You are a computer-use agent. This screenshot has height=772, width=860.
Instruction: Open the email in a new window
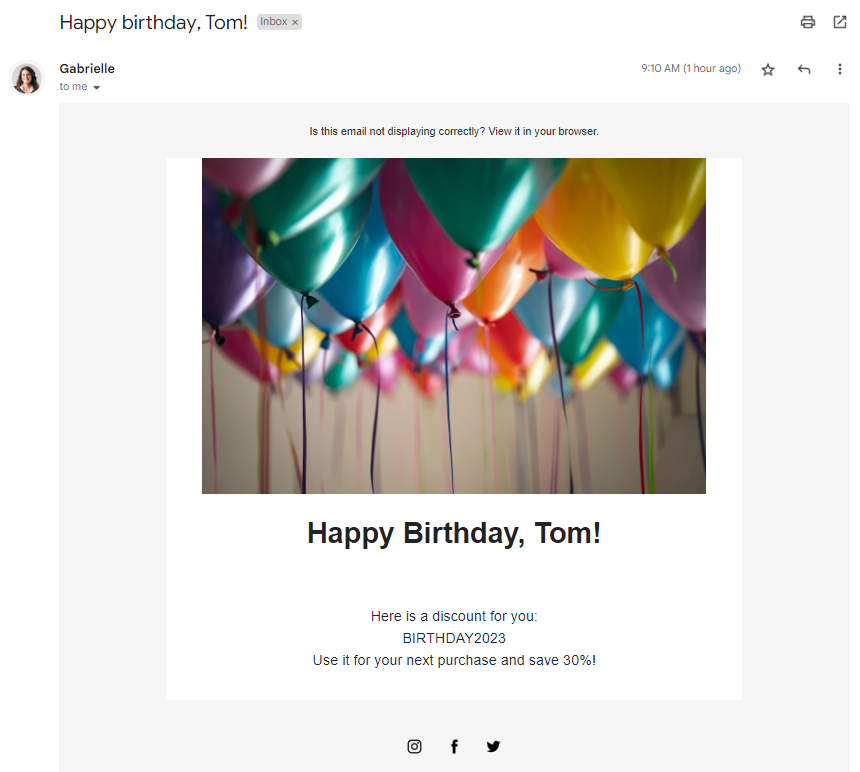click(840, 22)
